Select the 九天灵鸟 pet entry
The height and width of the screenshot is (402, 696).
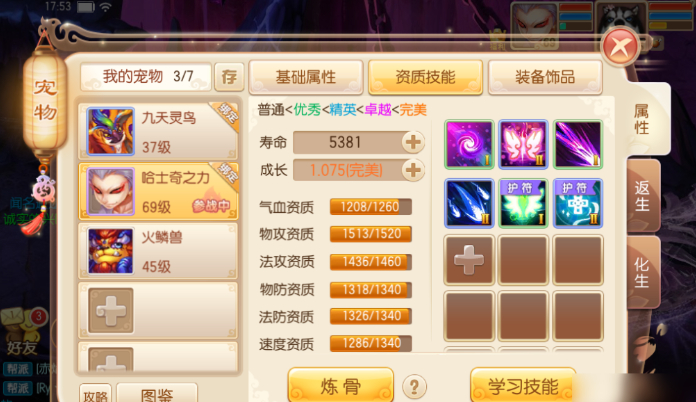(158, 131)
